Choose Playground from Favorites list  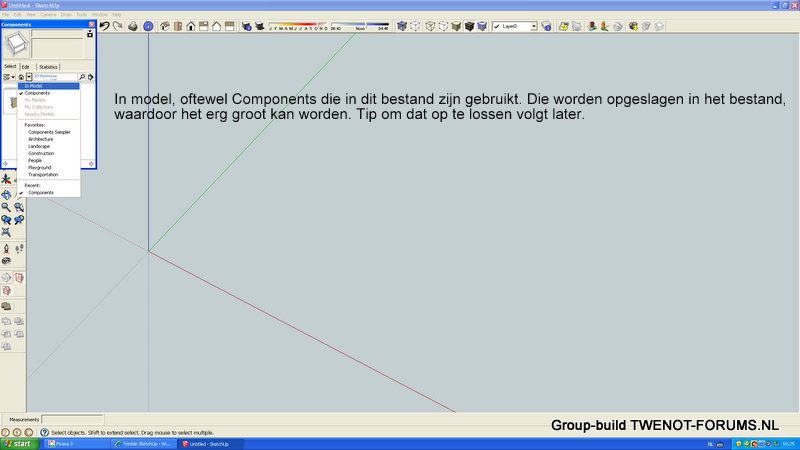point(40,168)
